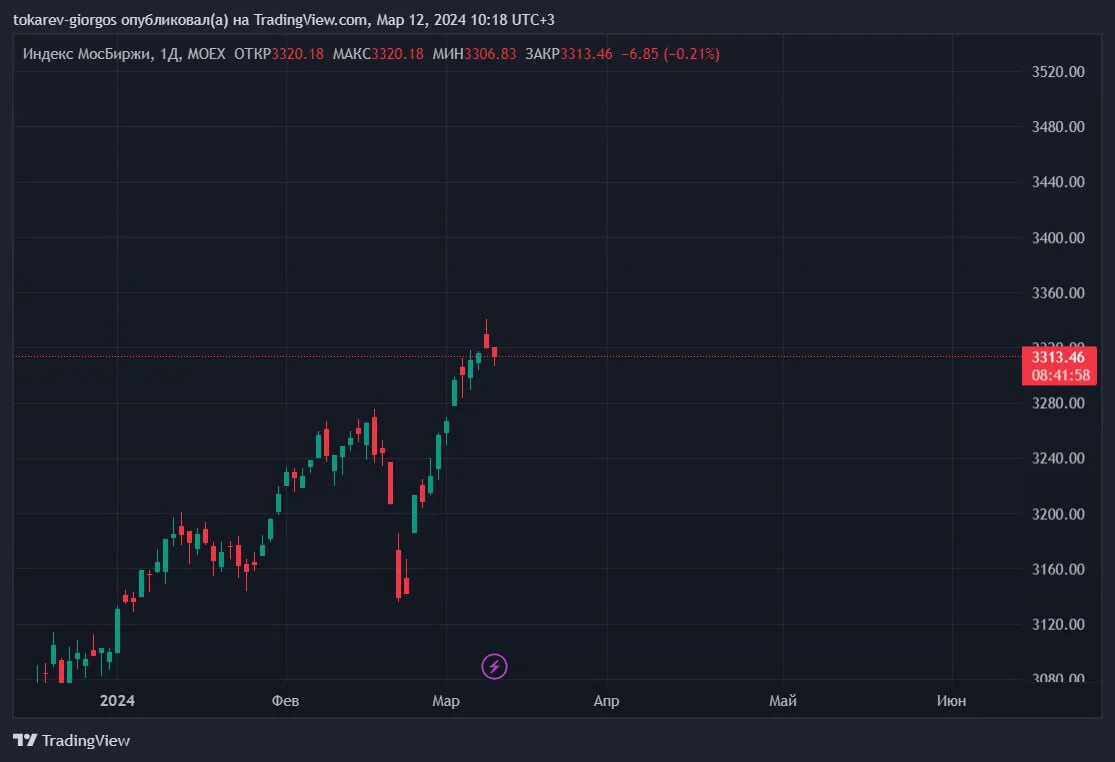Click the 3400.00 price axis label
Viewport: 1115px width, 762px height.
click(1058, 238)
